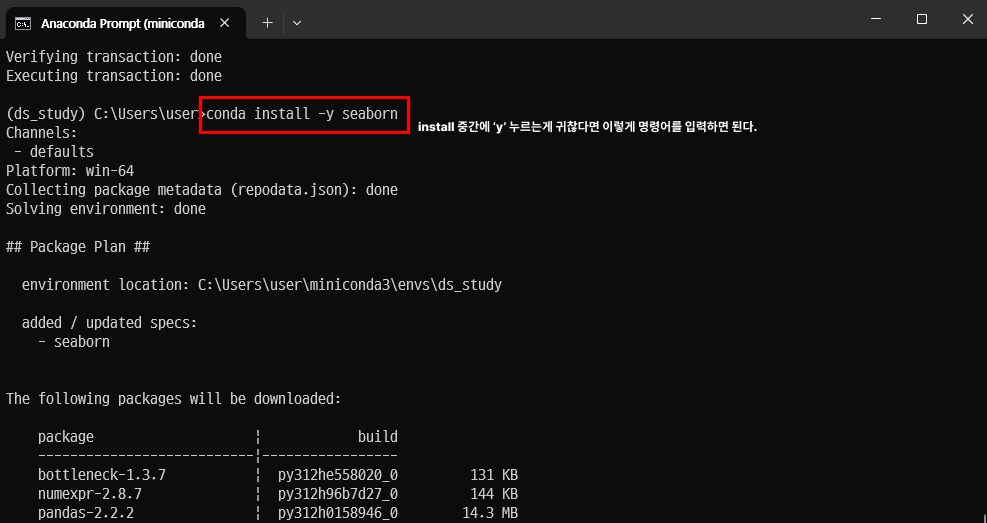Click the 'build' column header

[x=378, y=437]
